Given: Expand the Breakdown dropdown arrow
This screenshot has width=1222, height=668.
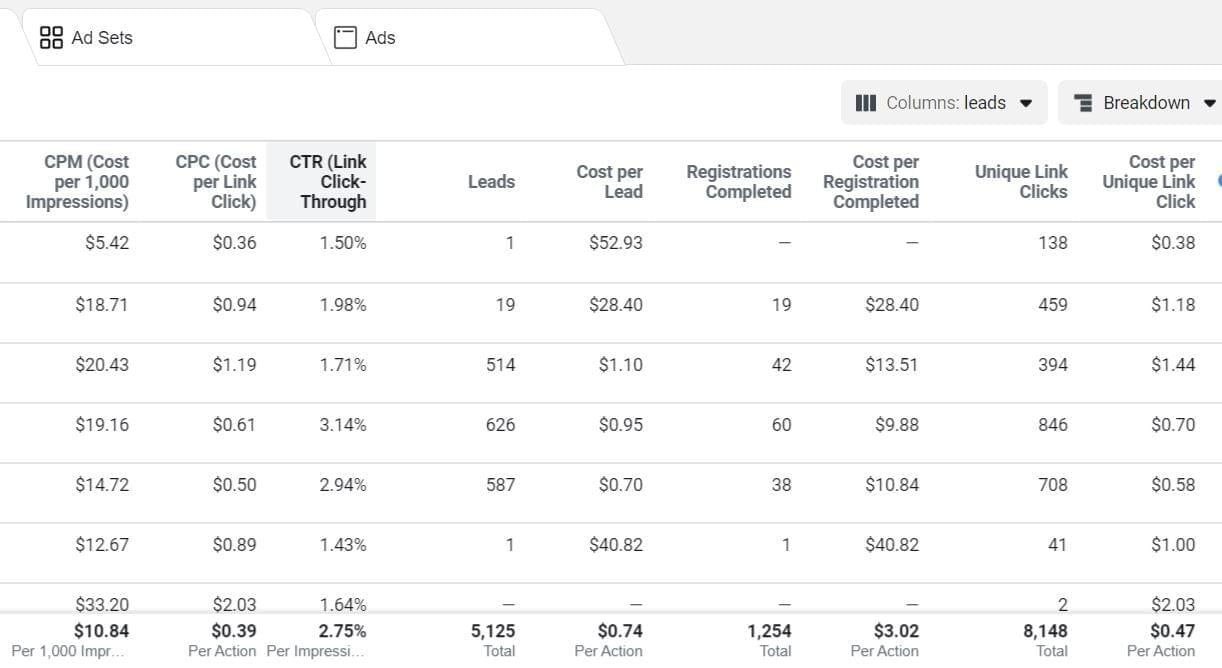Looking at the screenshot, I should coord(1209,103).
